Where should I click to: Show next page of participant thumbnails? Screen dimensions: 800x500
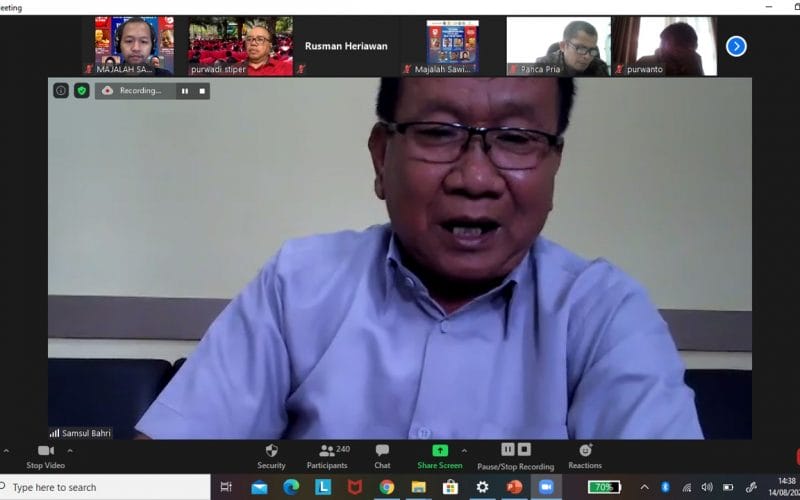pyautogui.click(x=736, y=46)
